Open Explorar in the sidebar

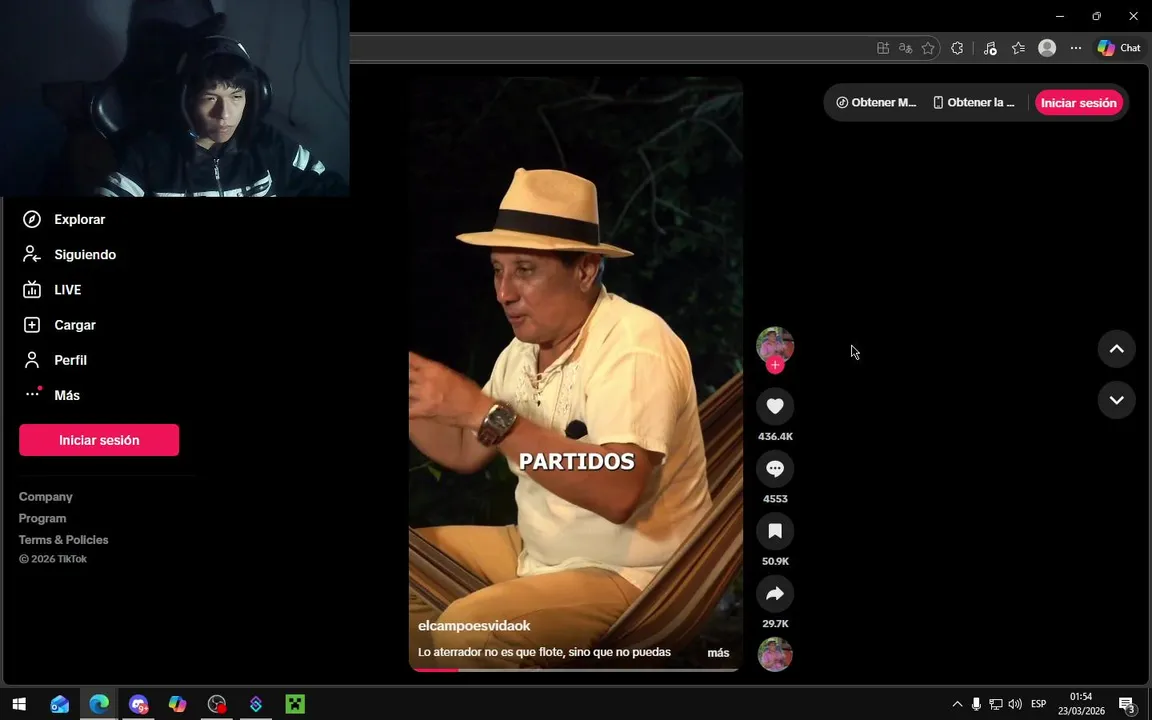(79, 219)
